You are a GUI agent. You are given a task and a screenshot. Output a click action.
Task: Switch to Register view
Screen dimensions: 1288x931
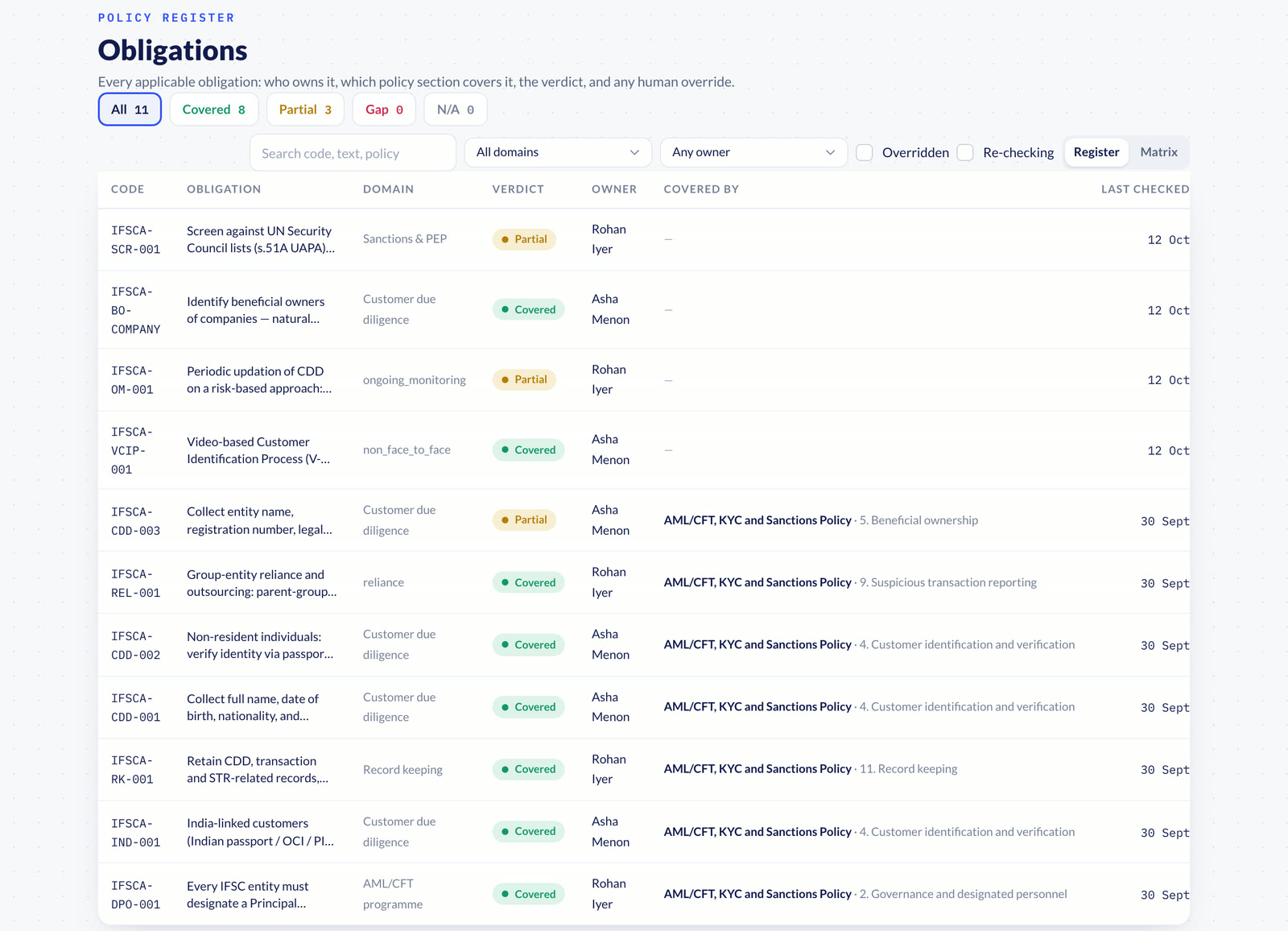(1096, 152)
